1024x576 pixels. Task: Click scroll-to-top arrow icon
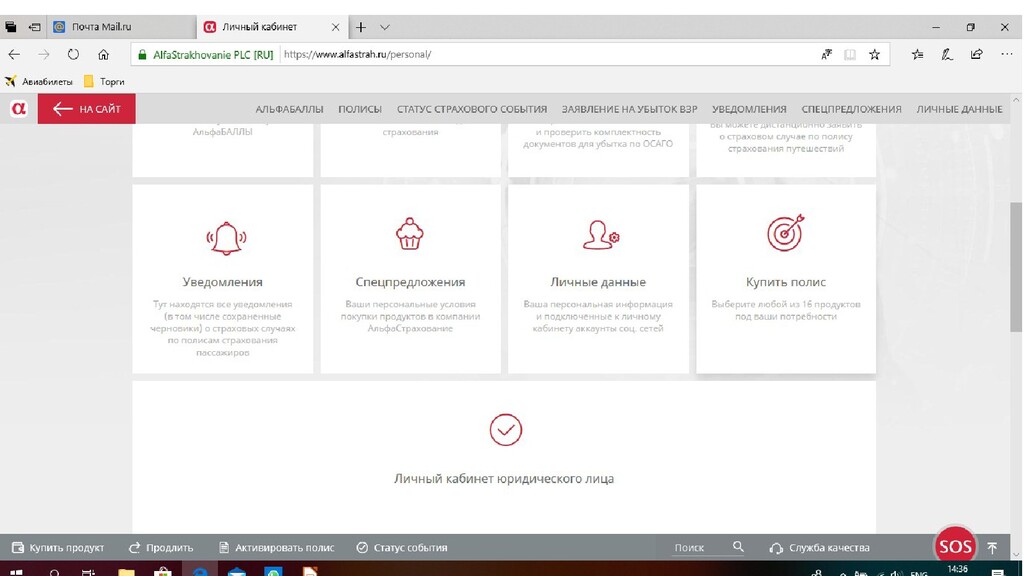992,548
